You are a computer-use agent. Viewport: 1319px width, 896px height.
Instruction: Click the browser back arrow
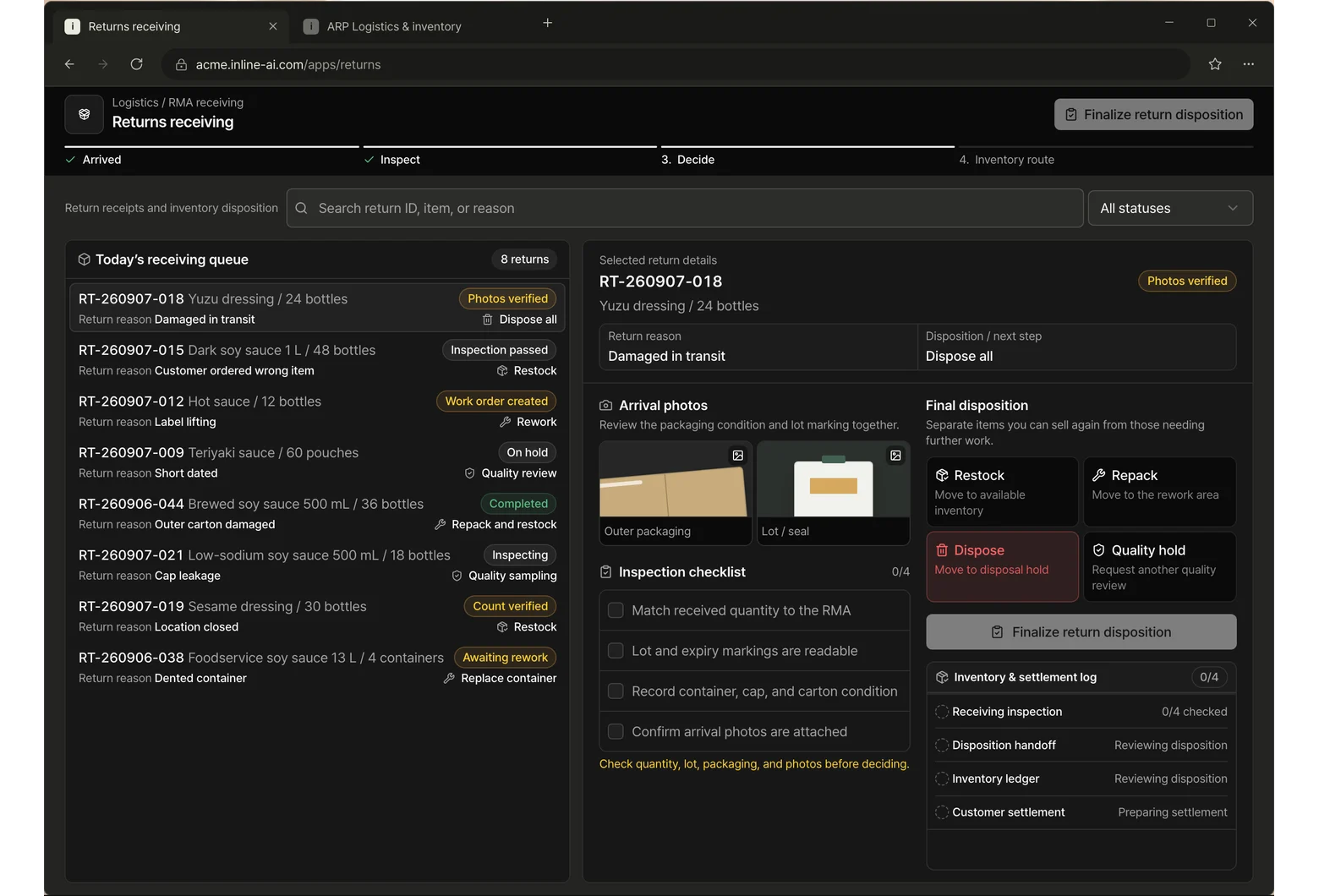point(69,64)
